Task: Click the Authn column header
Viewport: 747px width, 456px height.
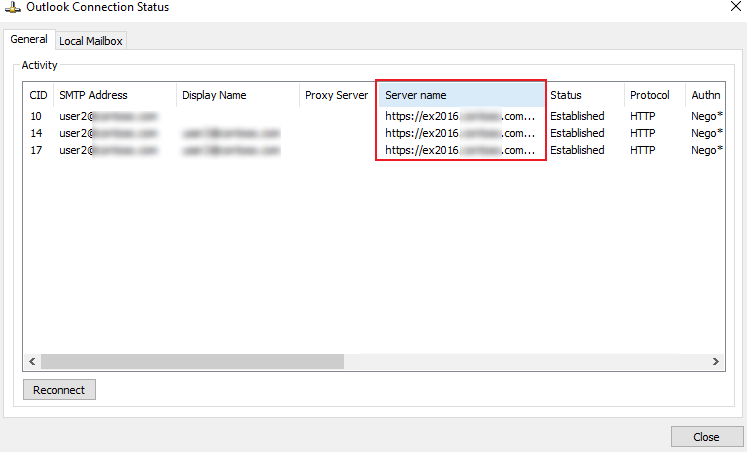Action: (705, 95)
